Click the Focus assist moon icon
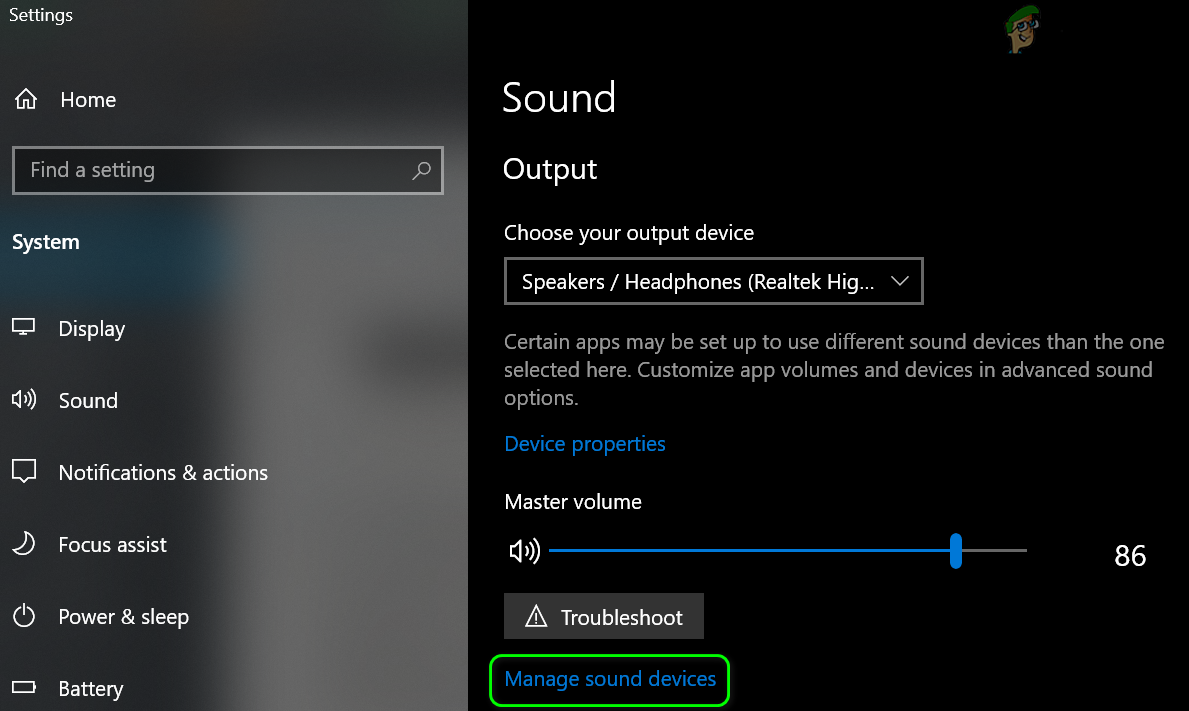 [24, 544]
